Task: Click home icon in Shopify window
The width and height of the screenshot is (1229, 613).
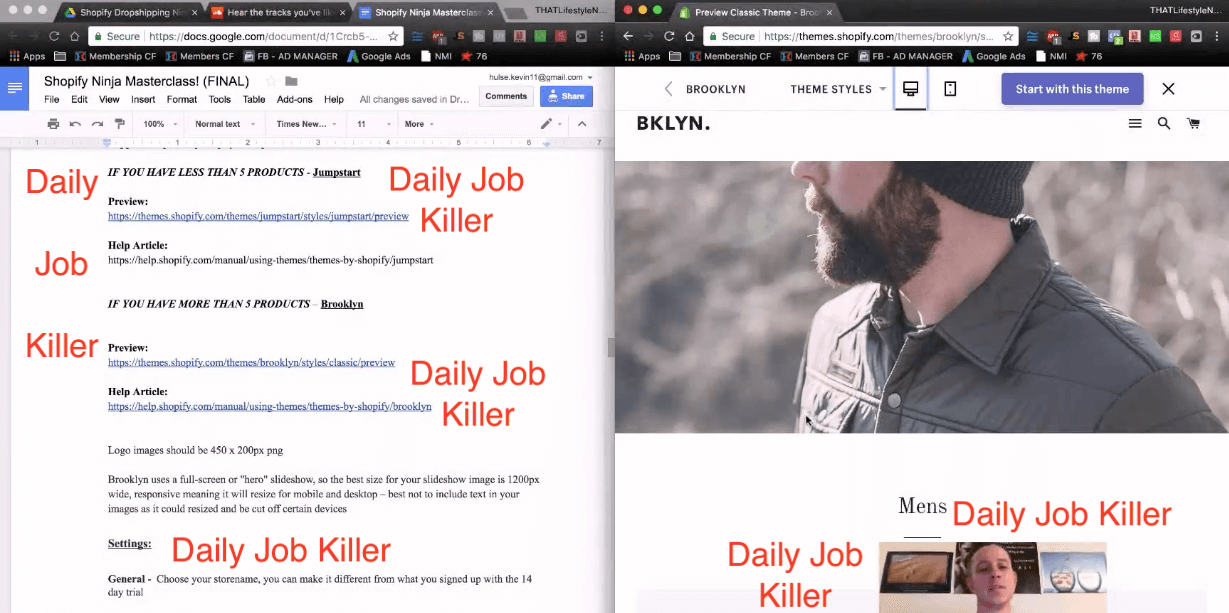Action: 689,36
